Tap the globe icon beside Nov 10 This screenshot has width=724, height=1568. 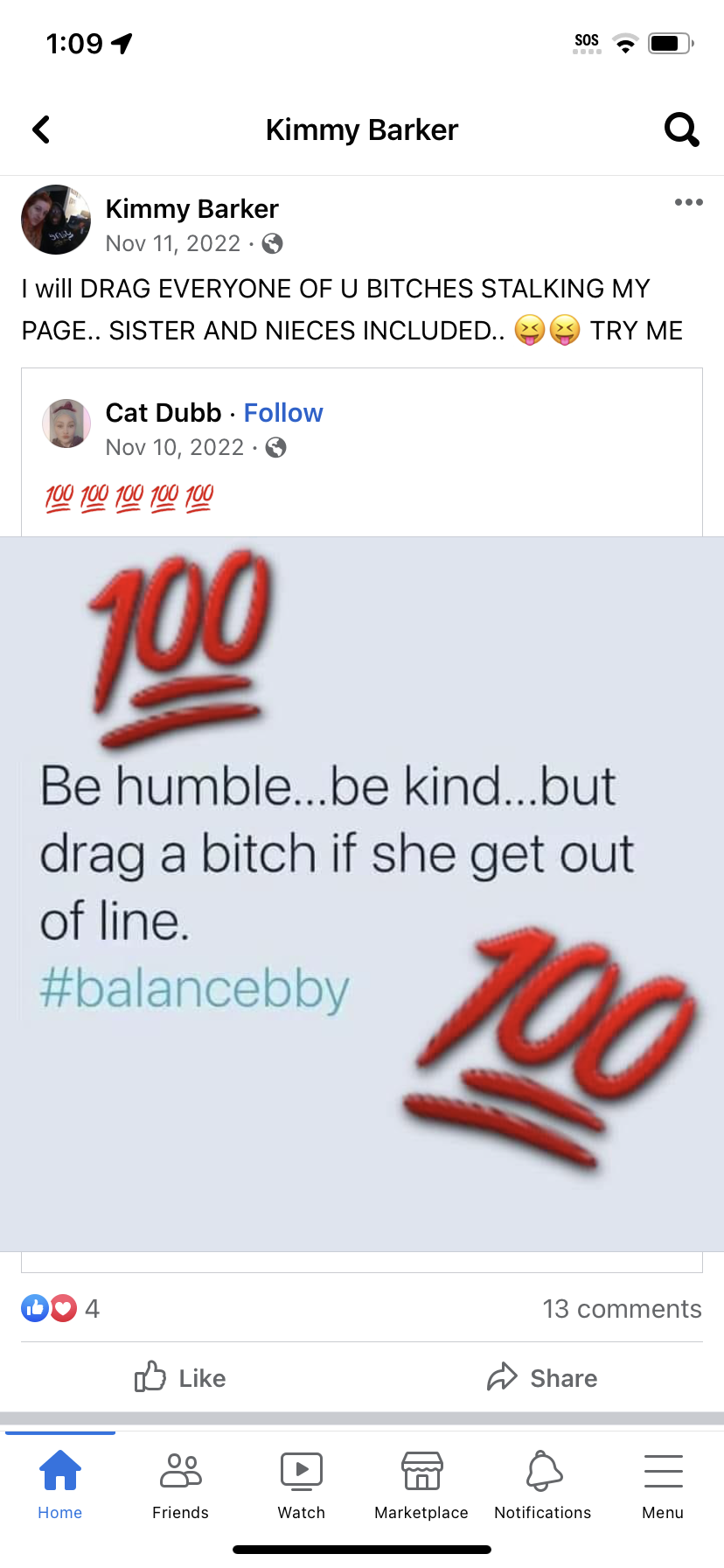coord(276,448)
